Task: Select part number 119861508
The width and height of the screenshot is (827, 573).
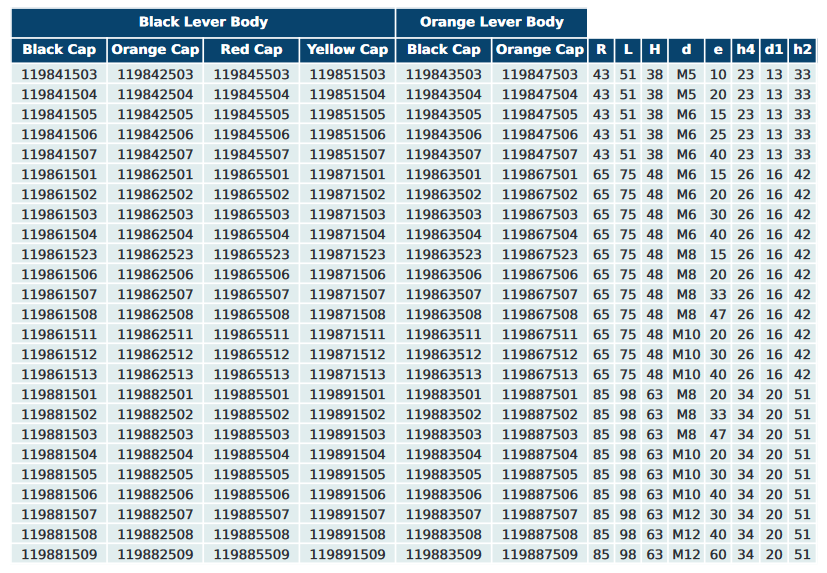Action: tap(59, 314)
